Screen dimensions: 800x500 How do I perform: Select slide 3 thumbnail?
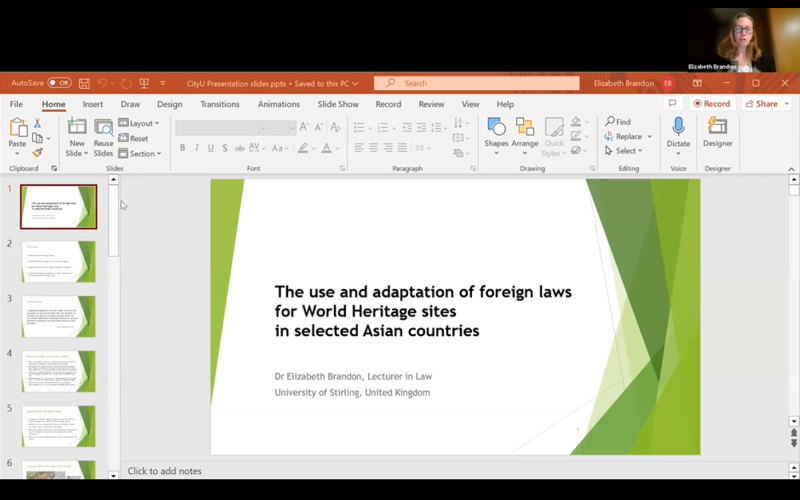(59, 316)
